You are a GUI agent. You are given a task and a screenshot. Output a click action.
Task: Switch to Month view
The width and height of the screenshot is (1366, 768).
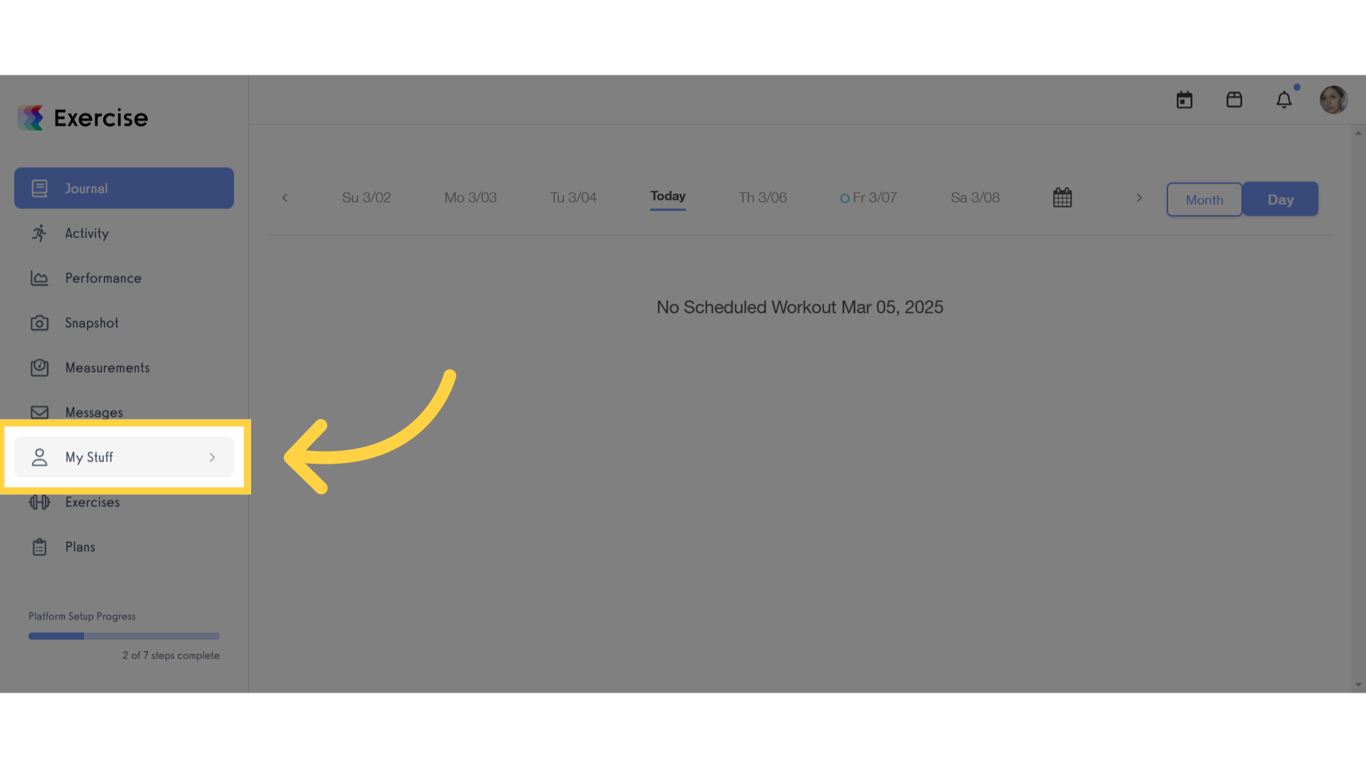[1204, 199]
